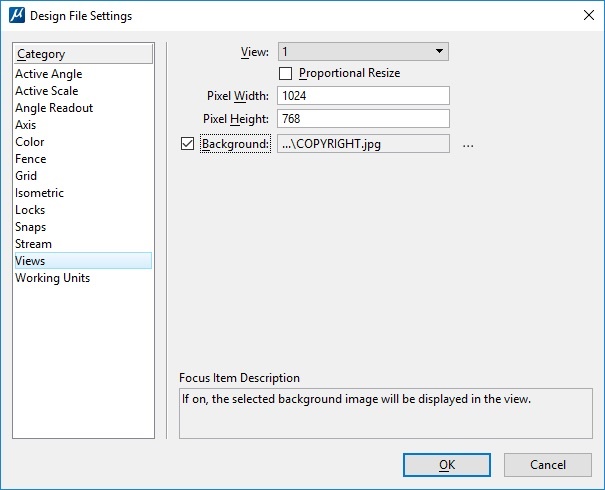Viewport: 605px width, 490px height.
Task: Confirm settings with the OK button
Action: 447,465
